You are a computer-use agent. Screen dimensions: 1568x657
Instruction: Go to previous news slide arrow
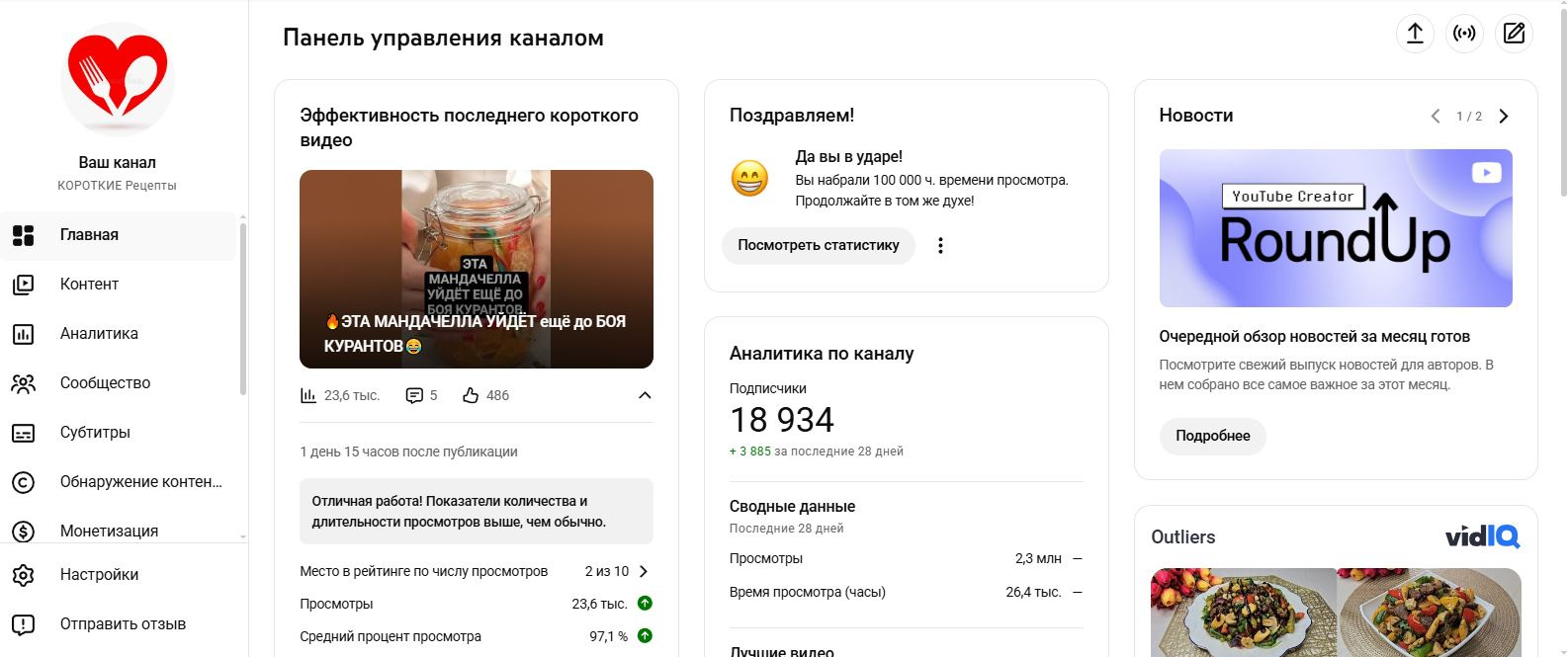click(x=1436, y=117)
